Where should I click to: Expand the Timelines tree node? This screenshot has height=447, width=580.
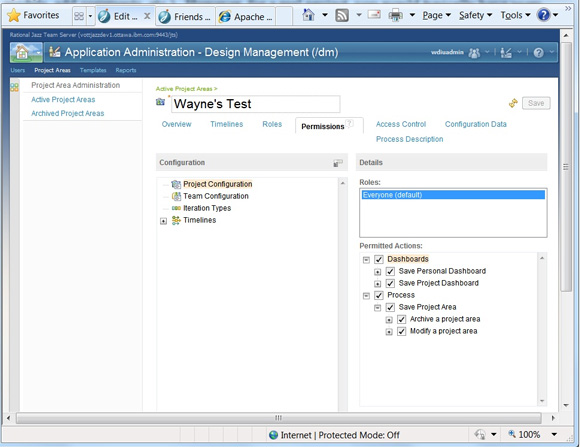coord(163,221)
